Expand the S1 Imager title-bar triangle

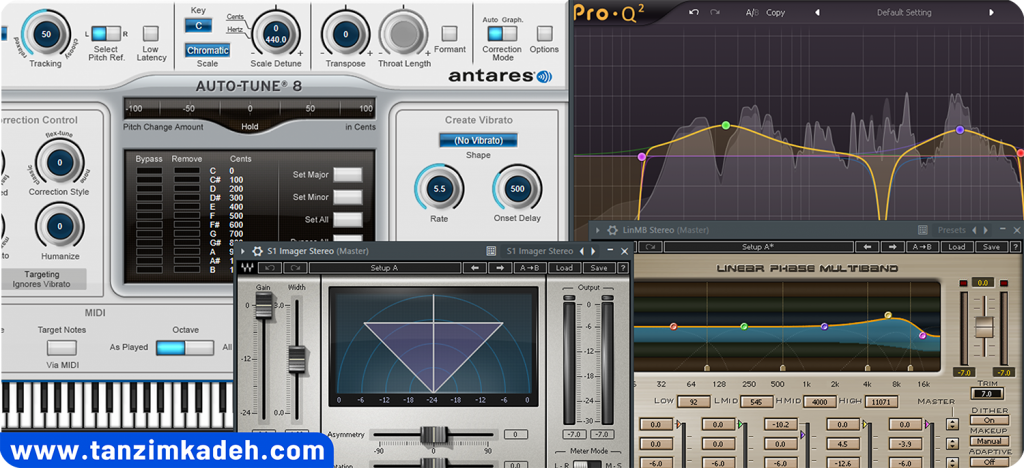coord(244,251)
